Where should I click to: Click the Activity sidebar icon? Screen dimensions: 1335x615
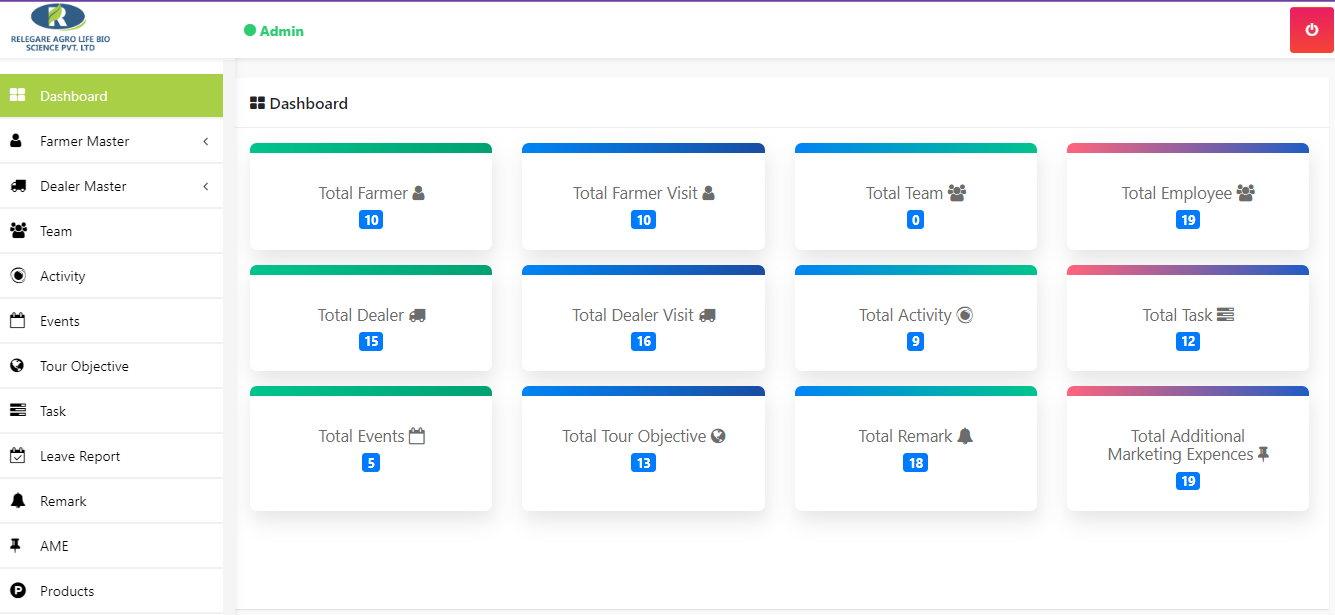(17, 276)
